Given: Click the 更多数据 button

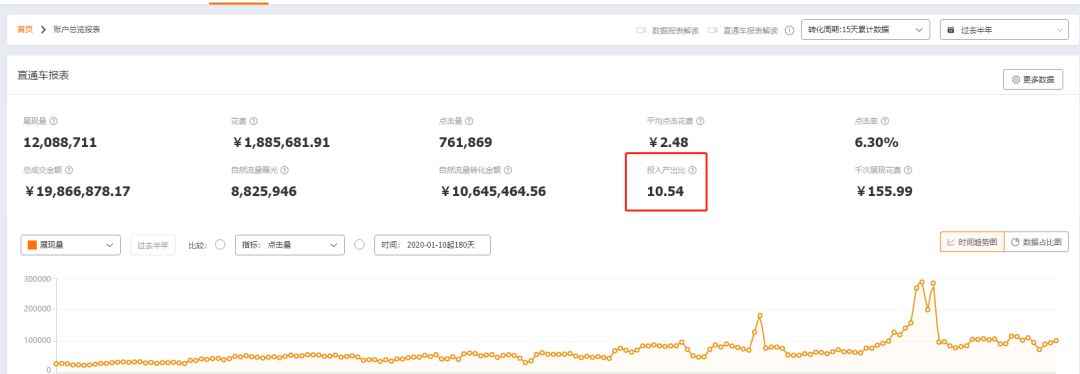Looking at the screenshot, I should point(1032,80).
